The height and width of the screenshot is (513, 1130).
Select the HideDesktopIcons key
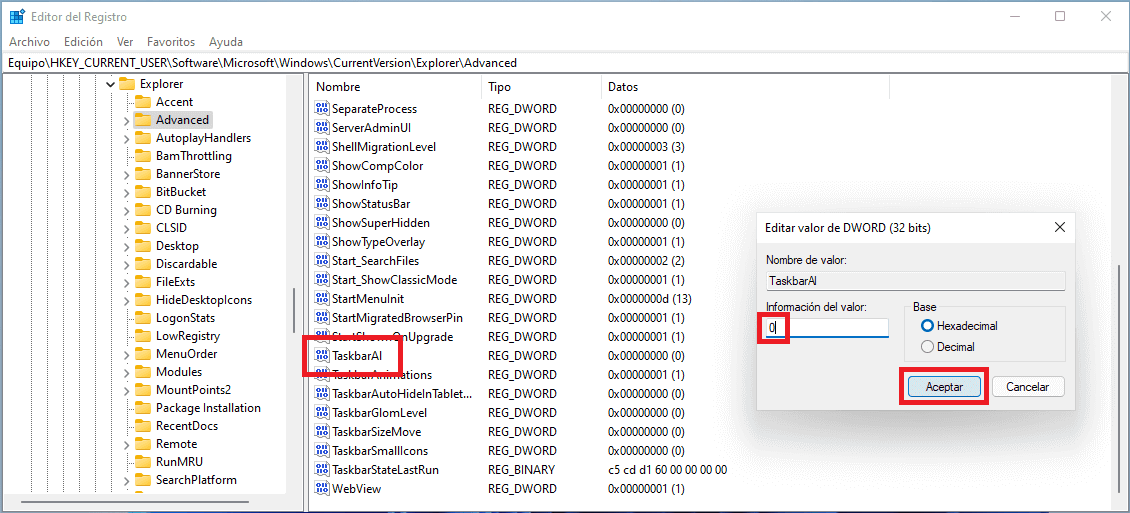click(204, 300)
